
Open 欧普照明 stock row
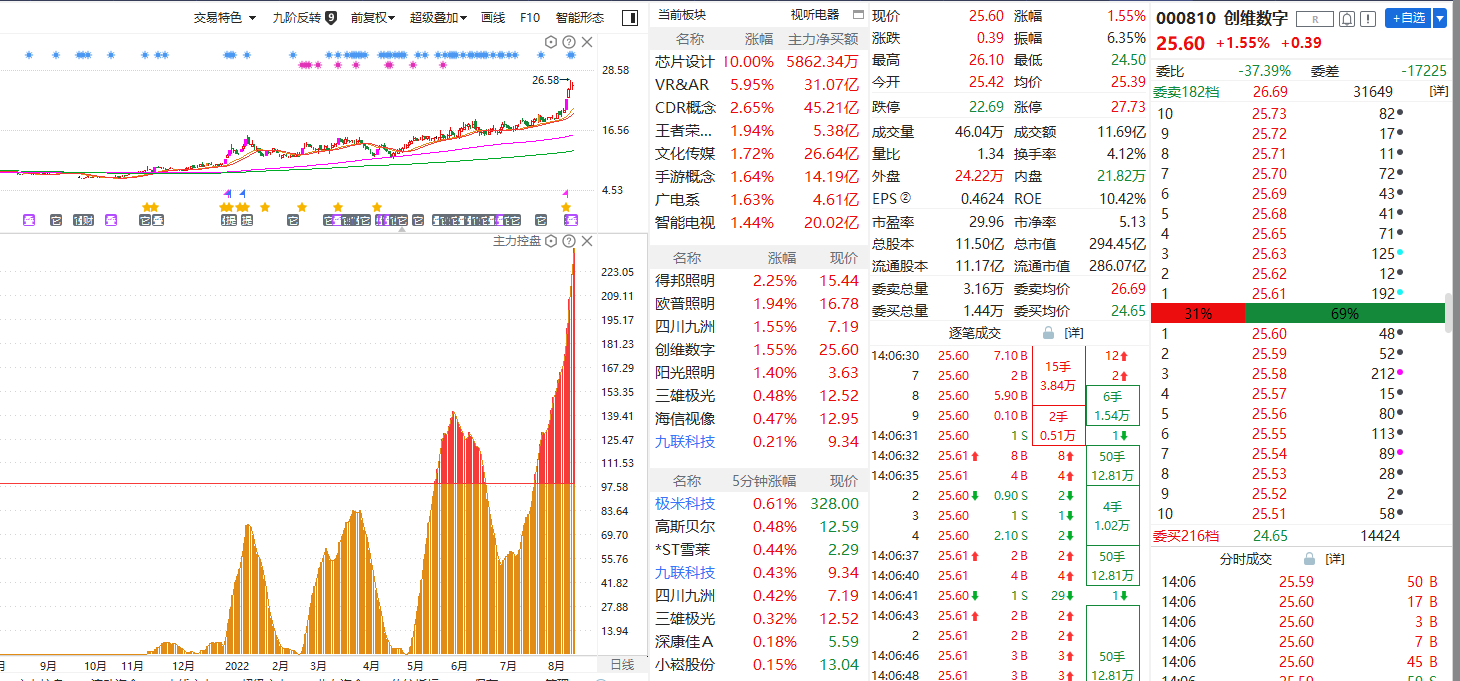point(757,303)
